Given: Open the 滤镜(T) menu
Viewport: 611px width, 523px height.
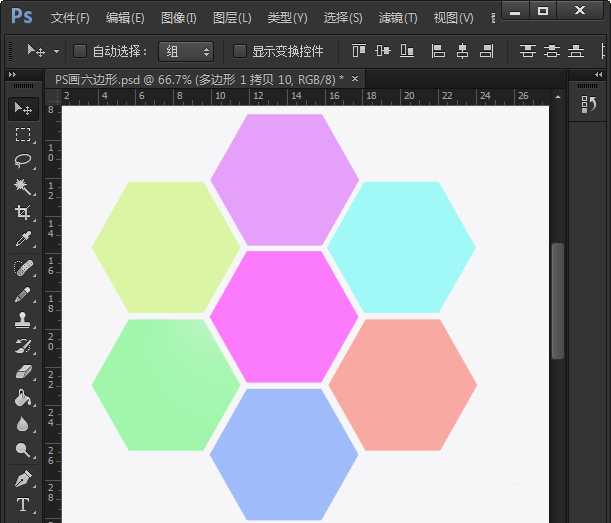Looking at the screenshot, I should (x=398, y=18).
